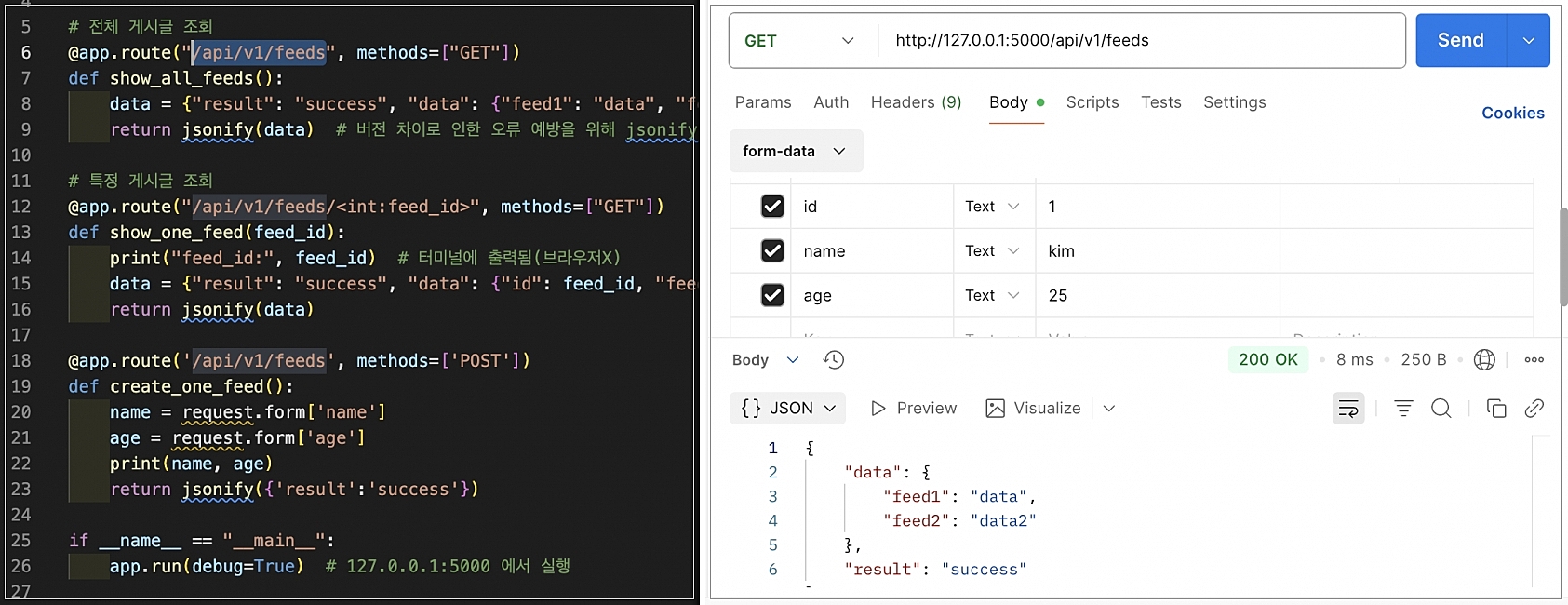Click "result" key in JSON response

tap(883, 569)
